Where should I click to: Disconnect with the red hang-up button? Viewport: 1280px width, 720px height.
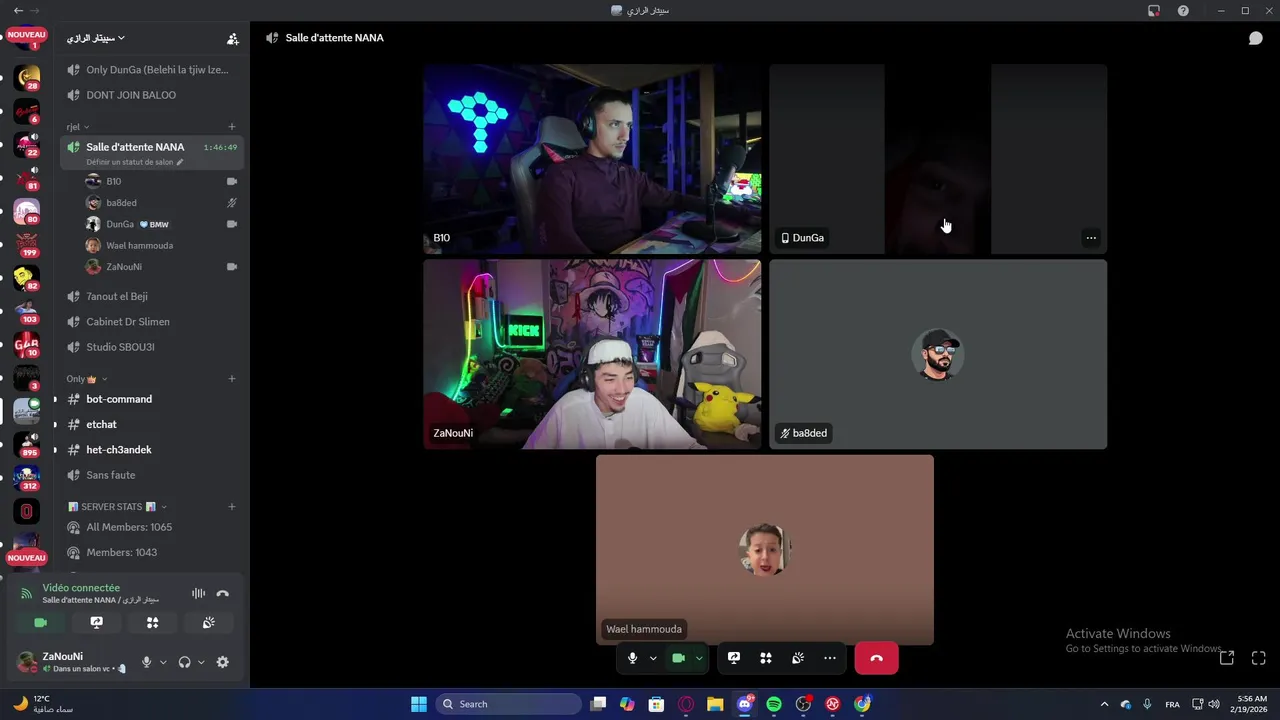coord(876,658)
